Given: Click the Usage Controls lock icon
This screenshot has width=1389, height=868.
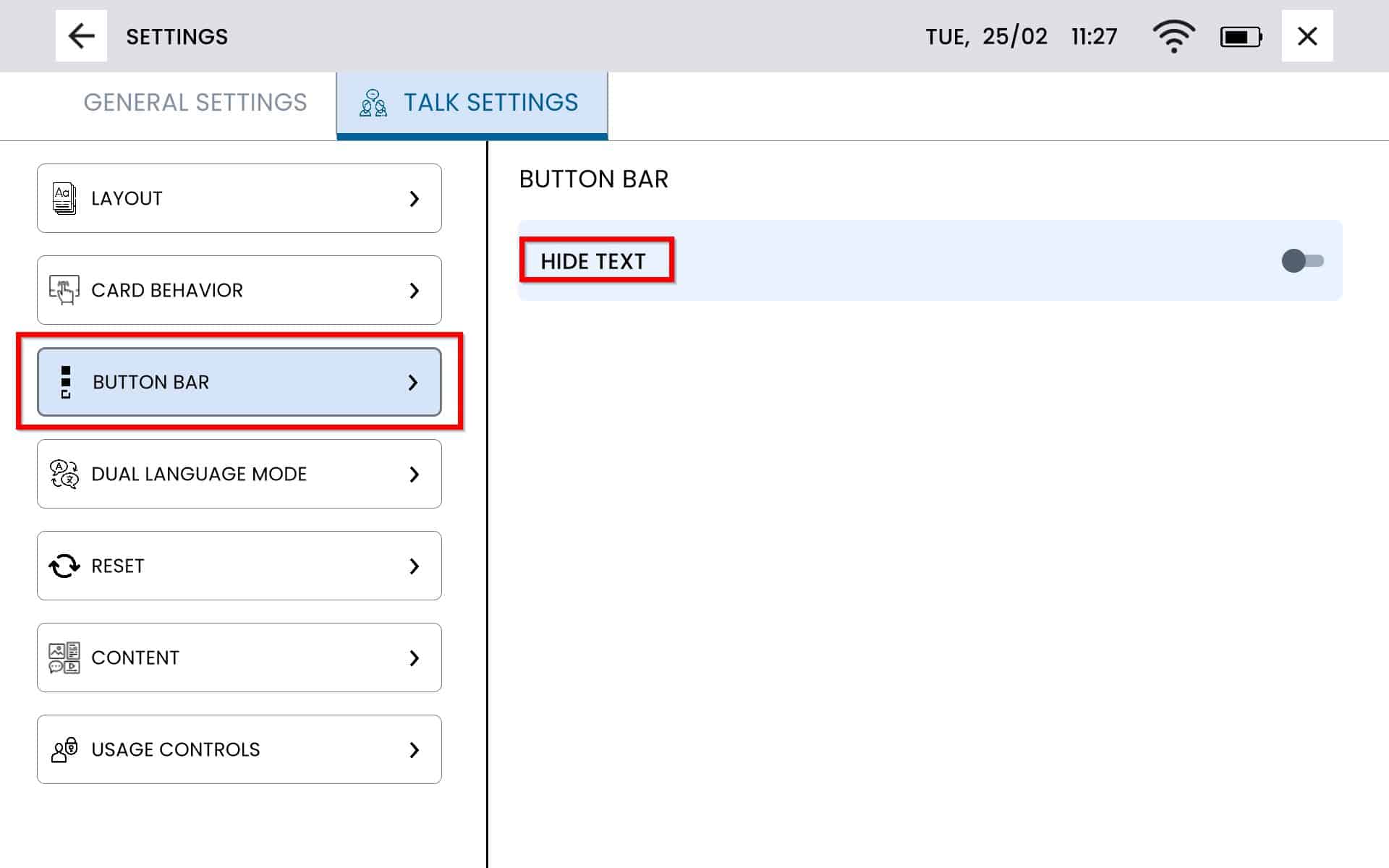Looking at the screenshot, I should pos(64,749).
